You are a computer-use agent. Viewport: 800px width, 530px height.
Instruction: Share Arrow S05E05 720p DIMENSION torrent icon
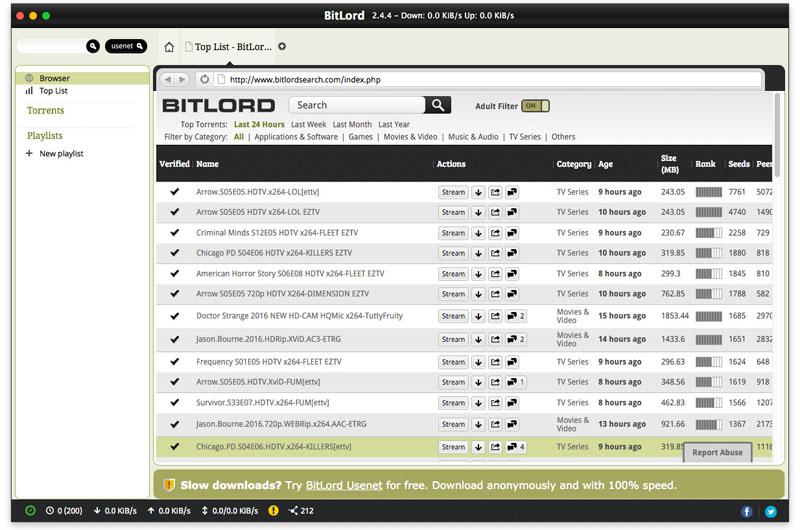pyautogui.click(x=495, y=294)
